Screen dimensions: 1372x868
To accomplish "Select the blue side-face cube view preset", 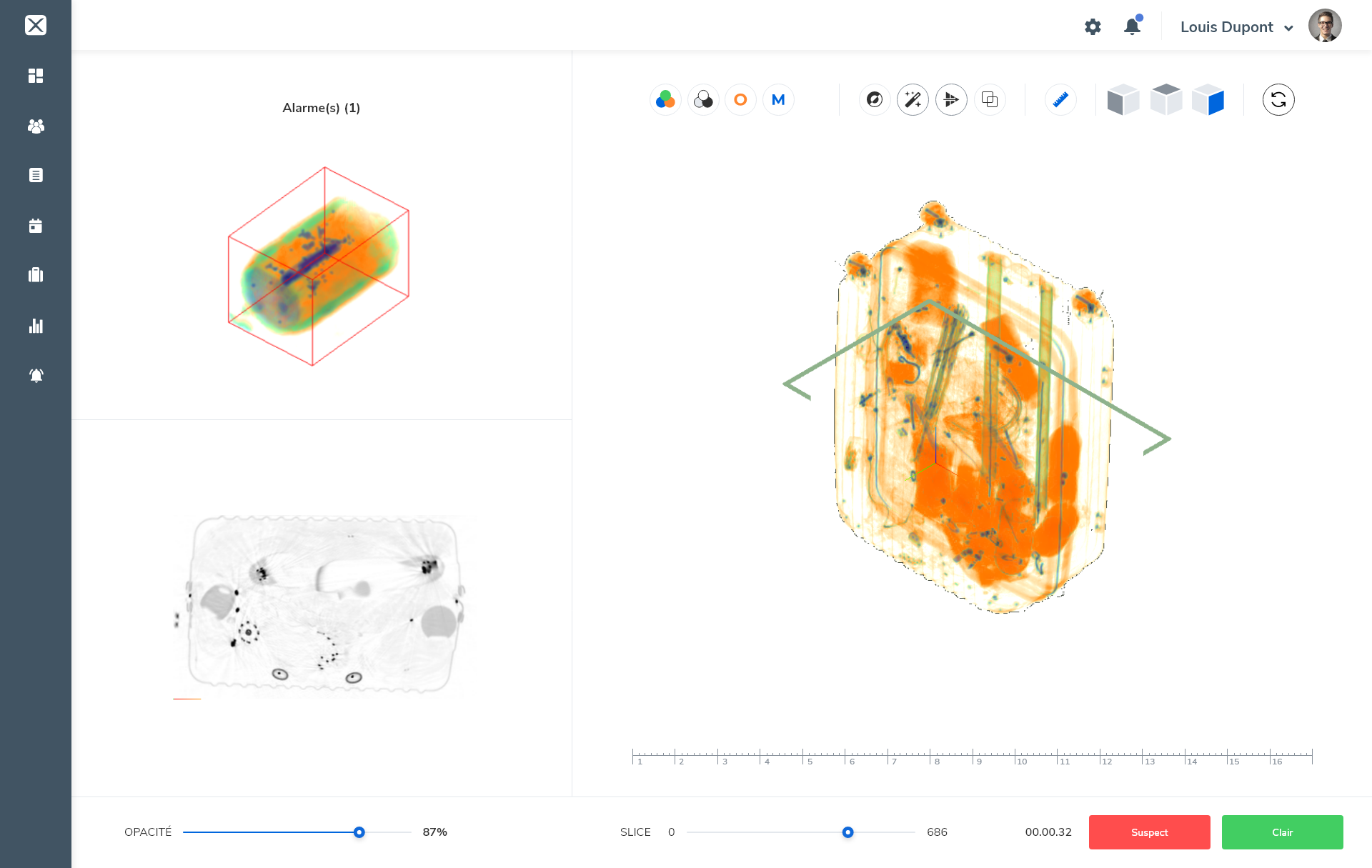I will pos(1209,100).
